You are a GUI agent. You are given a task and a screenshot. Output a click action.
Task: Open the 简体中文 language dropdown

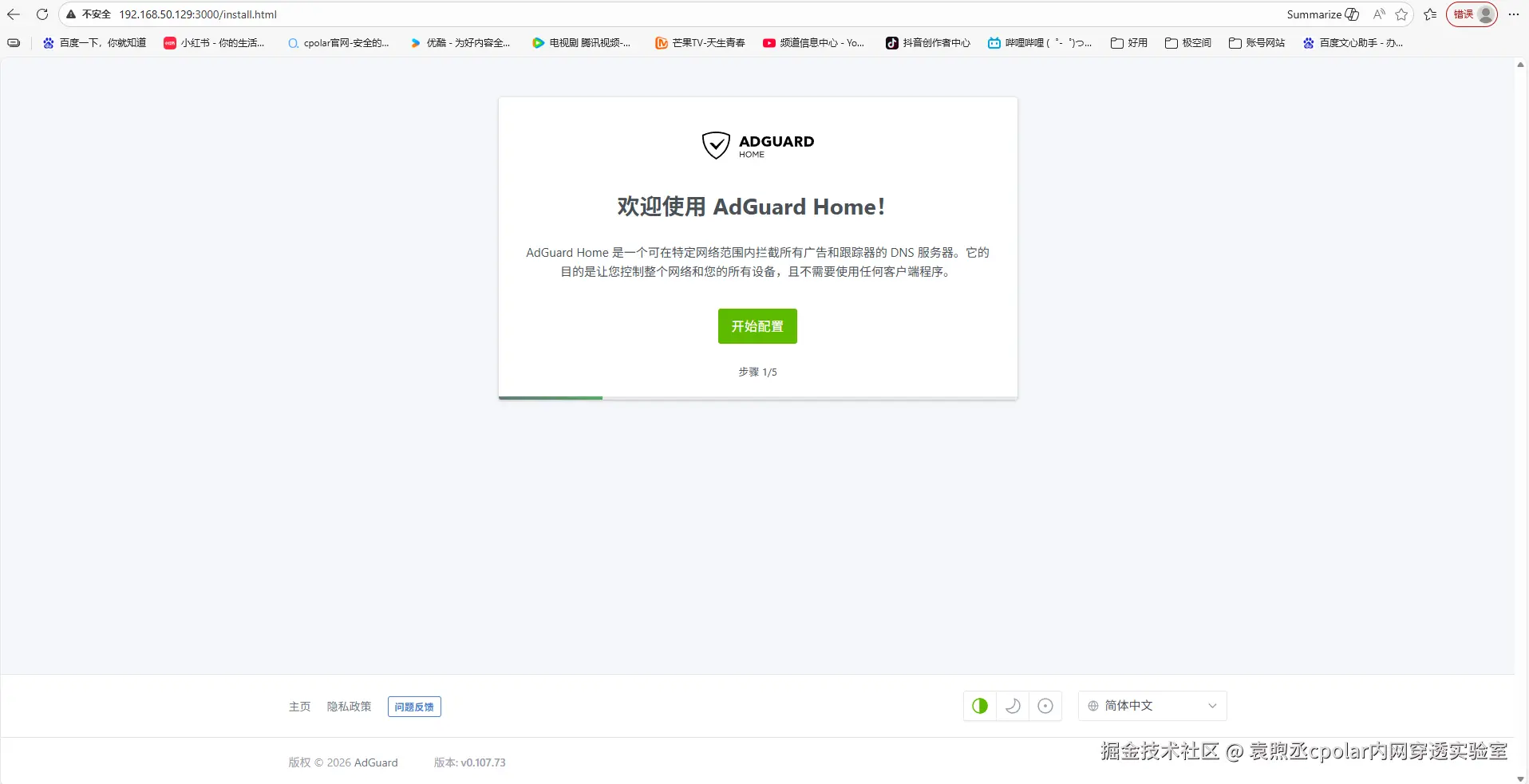1152,706
